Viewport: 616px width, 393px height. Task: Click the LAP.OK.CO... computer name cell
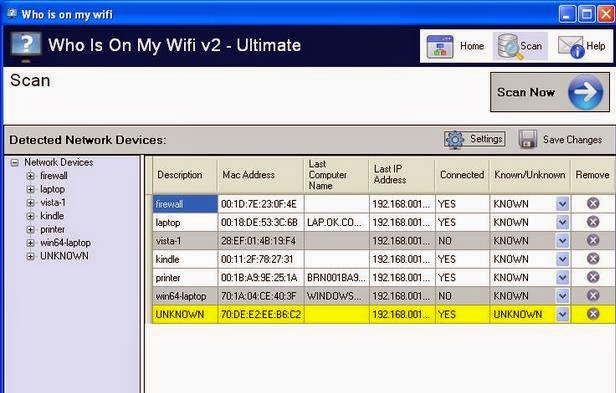point(337,222)
